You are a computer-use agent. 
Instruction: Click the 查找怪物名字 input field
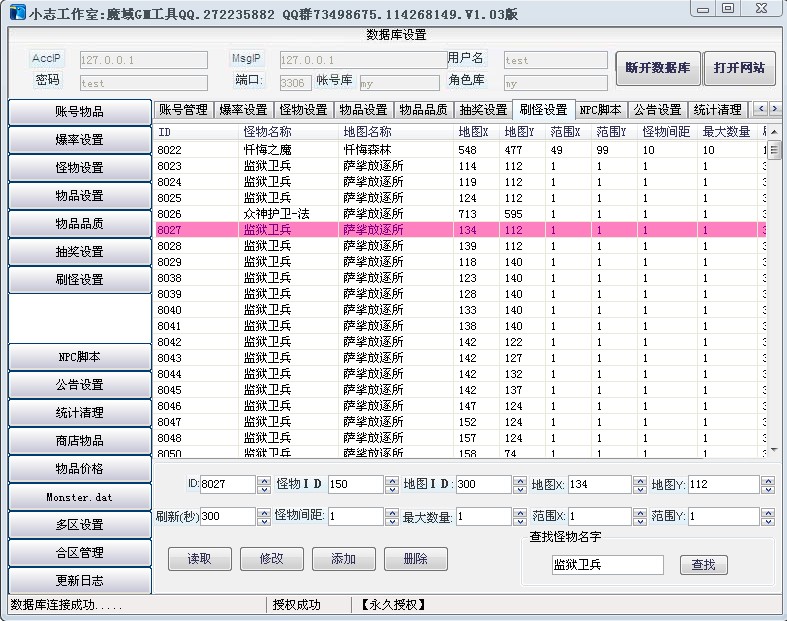tap(607, 565)
